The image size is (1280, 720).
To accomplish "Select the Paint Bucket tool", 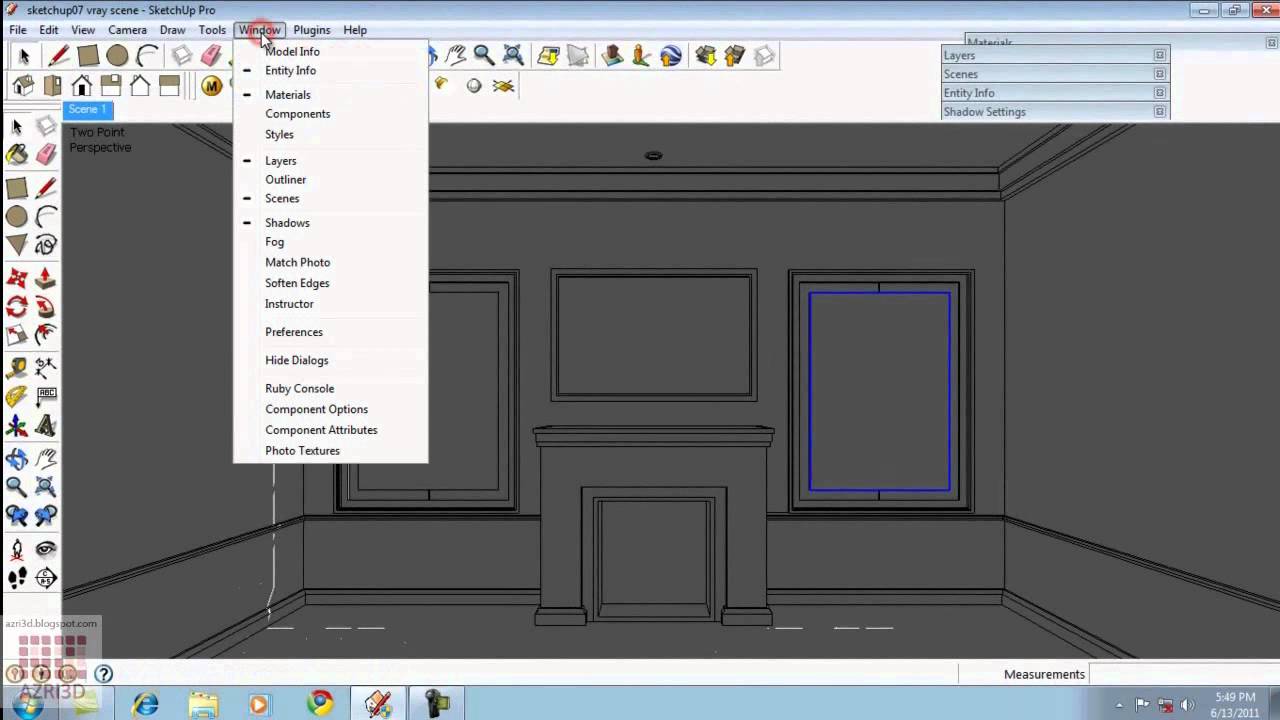I will tap(17, 154).
